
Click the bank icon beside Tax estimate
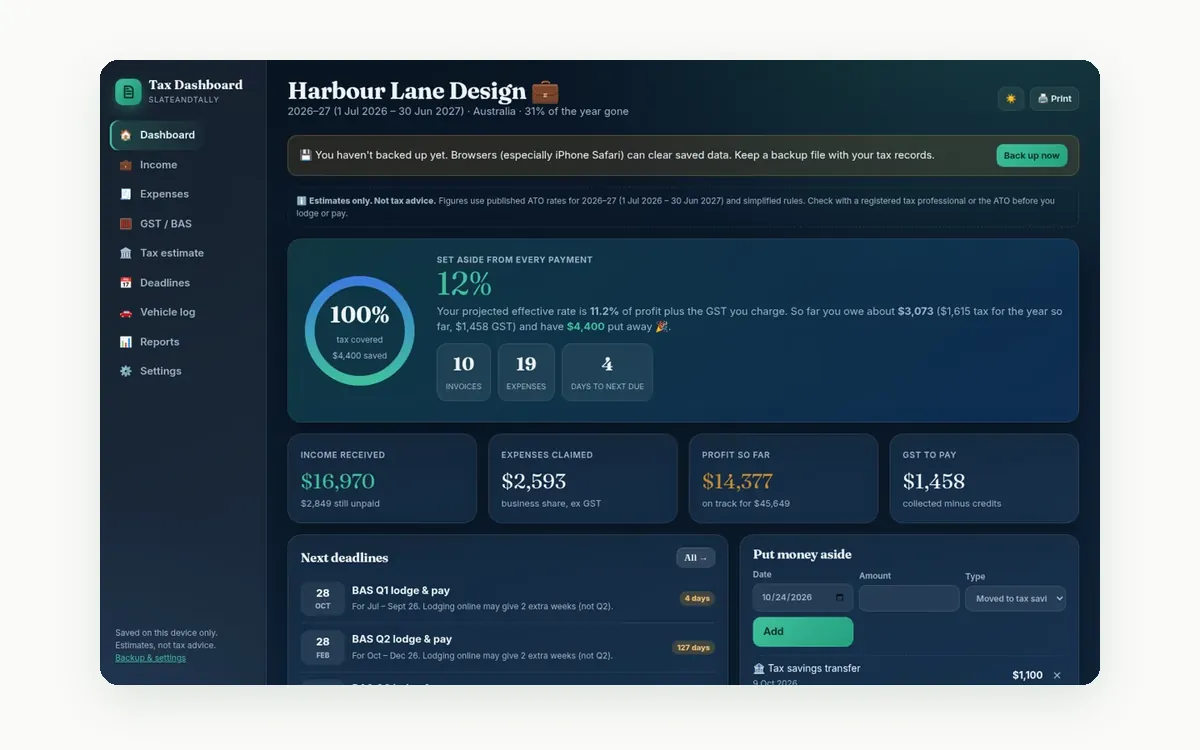tap(126, 253)
